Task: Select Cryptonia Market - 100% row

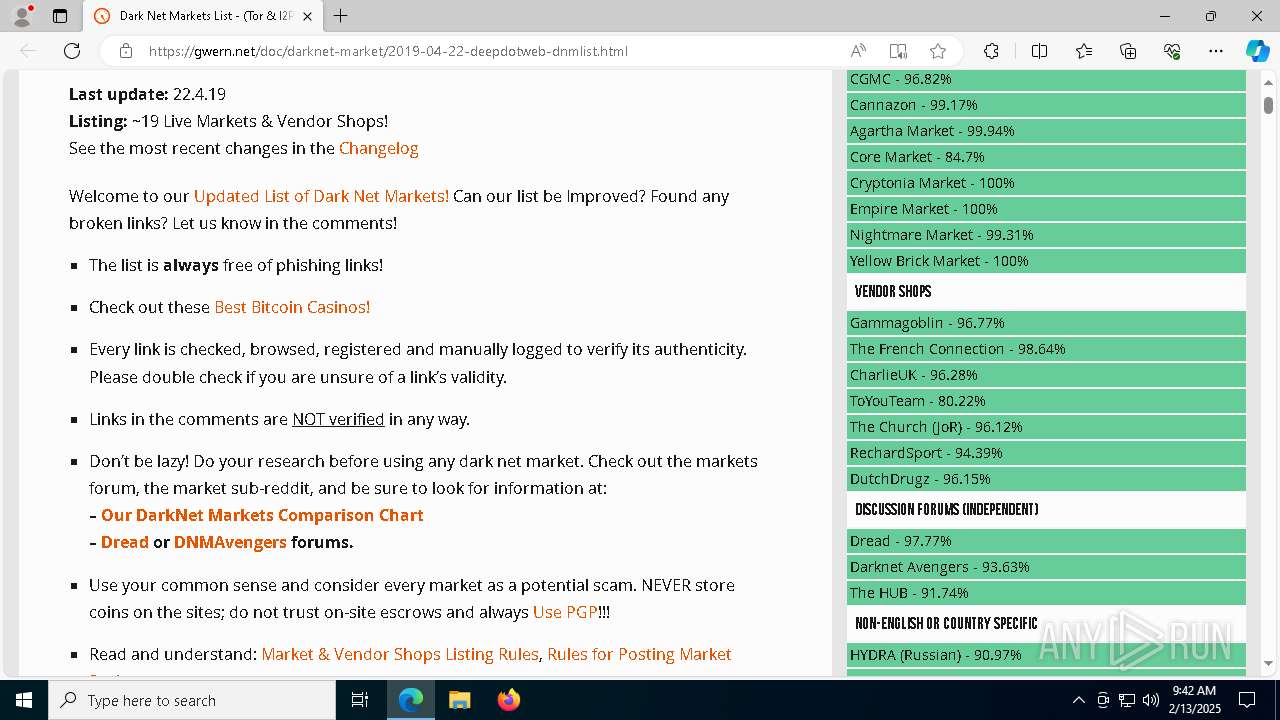Action: coord(1046,183)
